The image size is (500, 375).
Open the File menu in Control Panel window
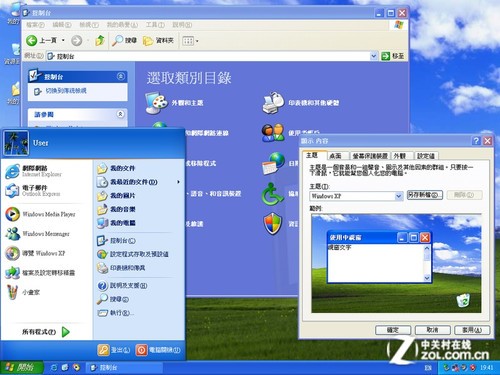pos(35,25)
